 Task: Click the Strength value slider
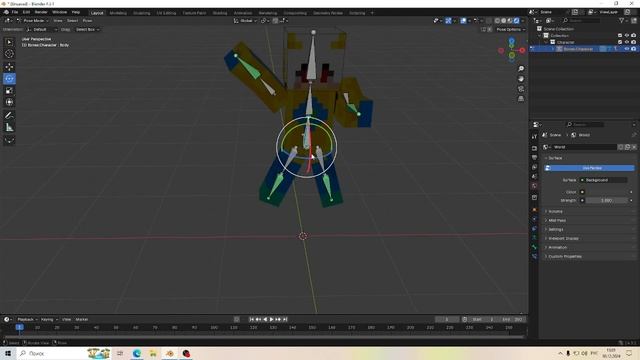tap(607, 200)
